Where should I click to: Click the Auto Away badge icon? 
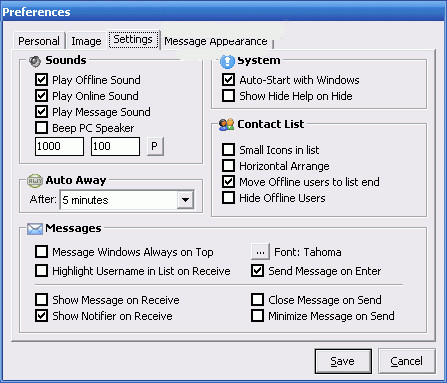point(35,180)
